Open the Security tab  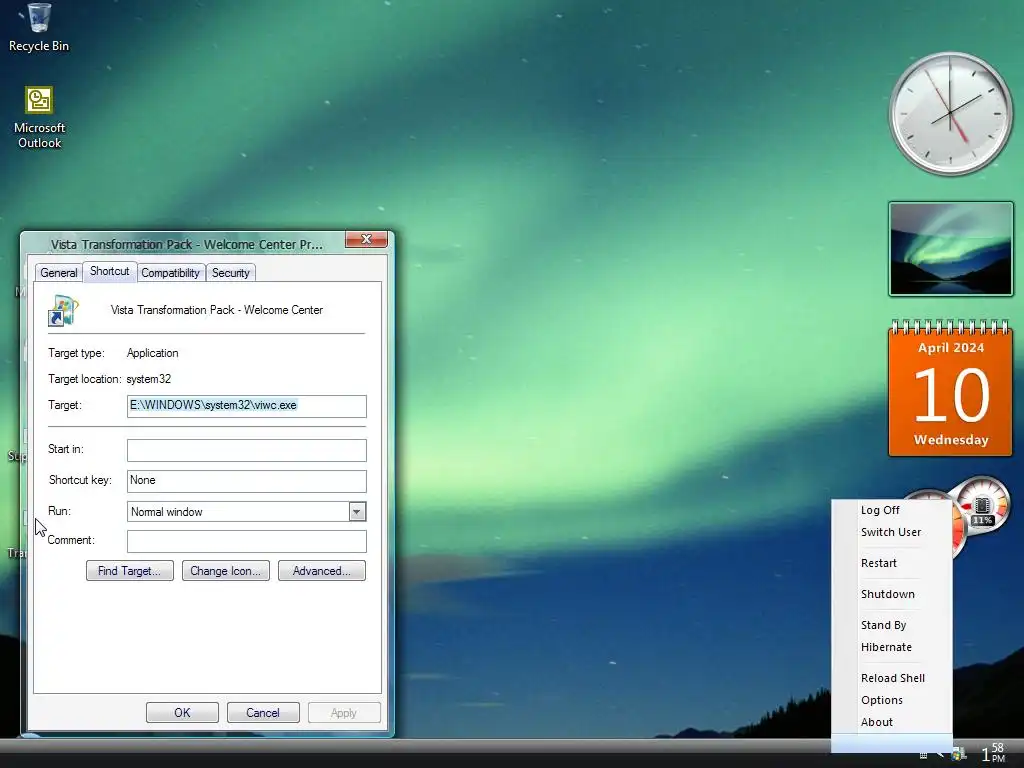click(x=231, y=273)
